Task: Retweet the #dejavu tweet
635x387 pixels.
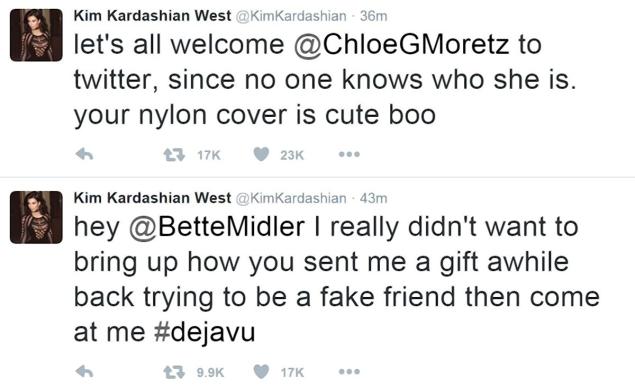Action: 174,372
